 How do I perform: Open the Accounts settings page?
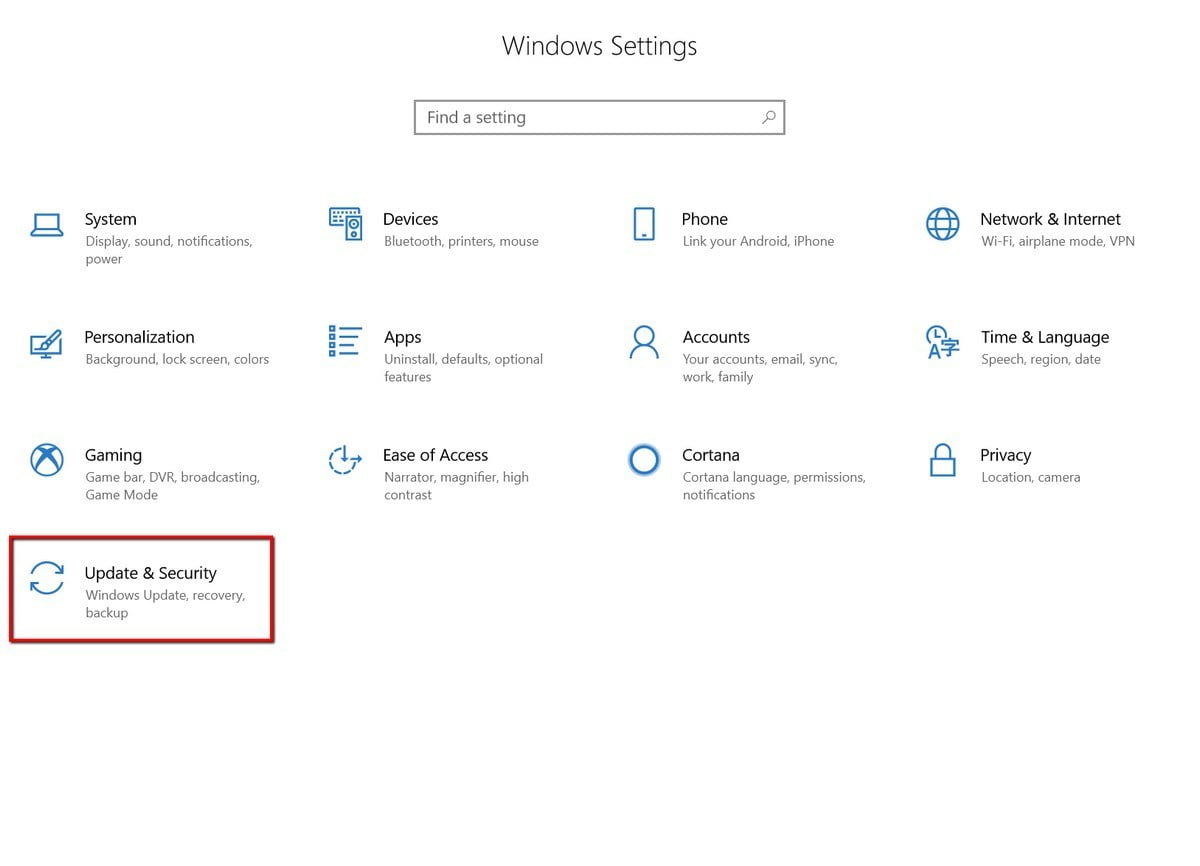click(716, 337)
